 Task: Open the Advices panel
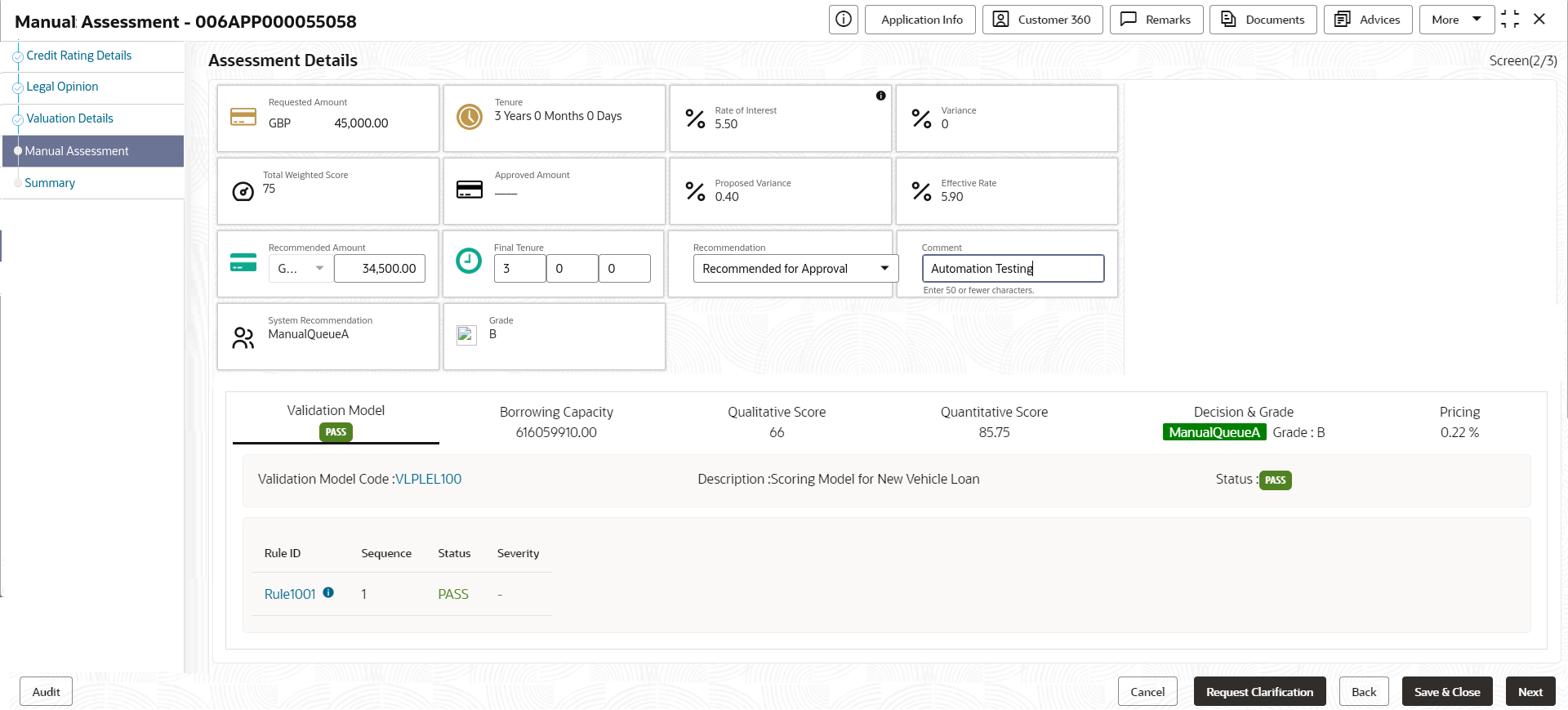pos(1368,20)
